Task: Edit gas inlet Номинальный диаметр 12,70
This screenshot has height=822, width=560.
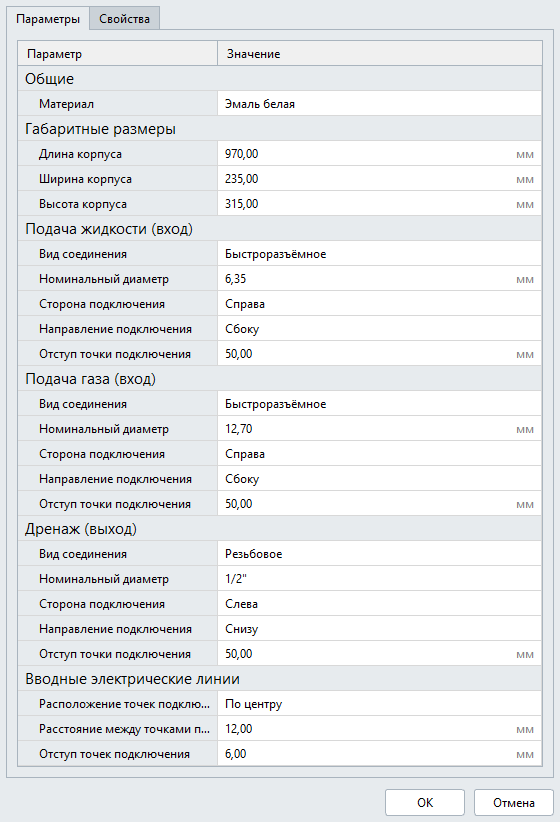Action: pos(380,429)
